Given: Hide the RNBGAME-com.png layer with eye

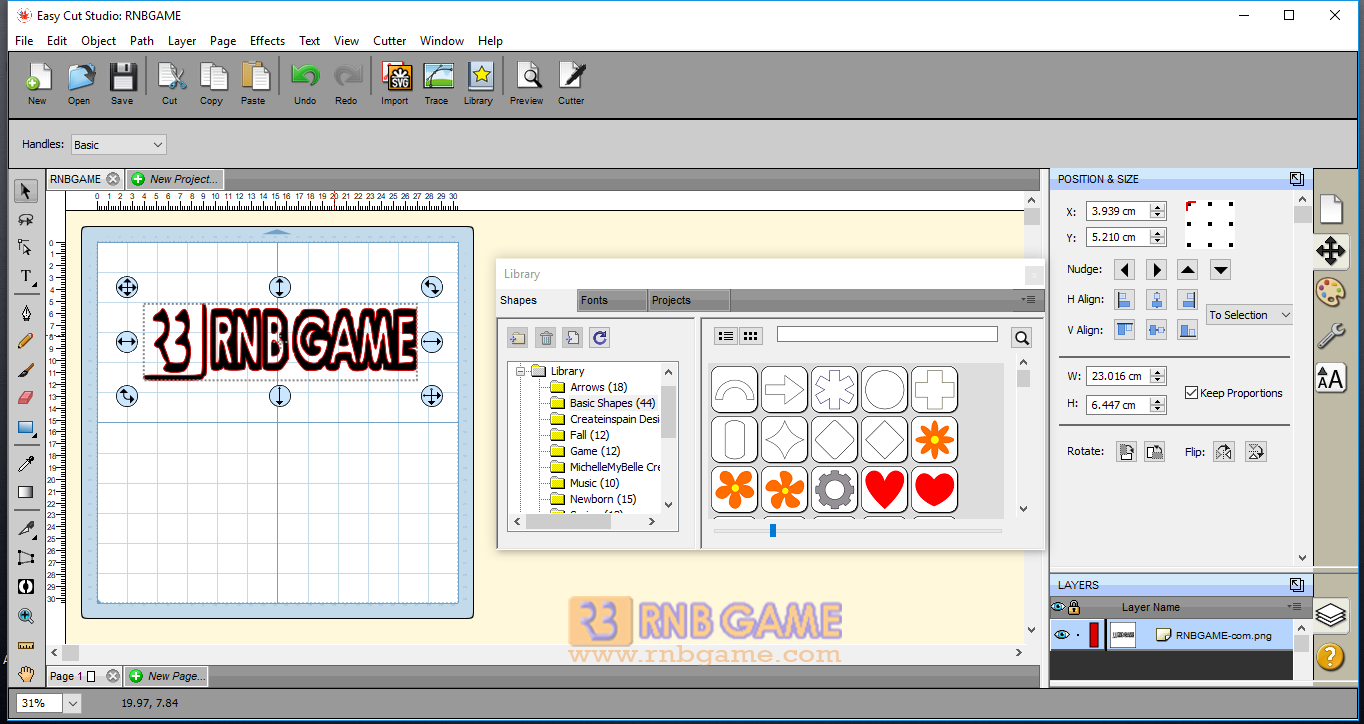Looking at the screenshot, I should (x=1061, y=635).
